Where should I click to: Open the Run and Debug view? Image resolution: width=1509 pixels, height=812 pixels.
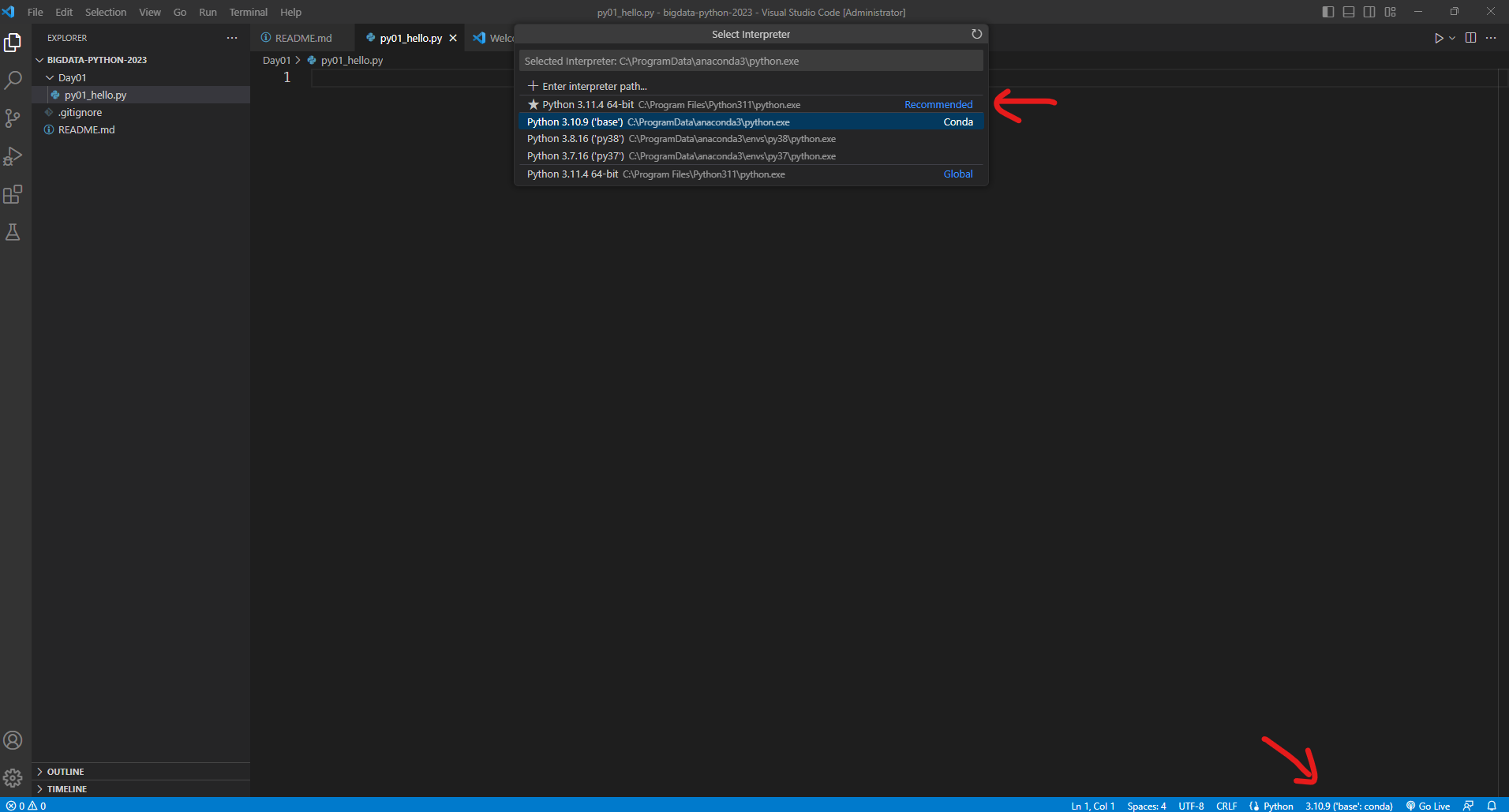13,156
